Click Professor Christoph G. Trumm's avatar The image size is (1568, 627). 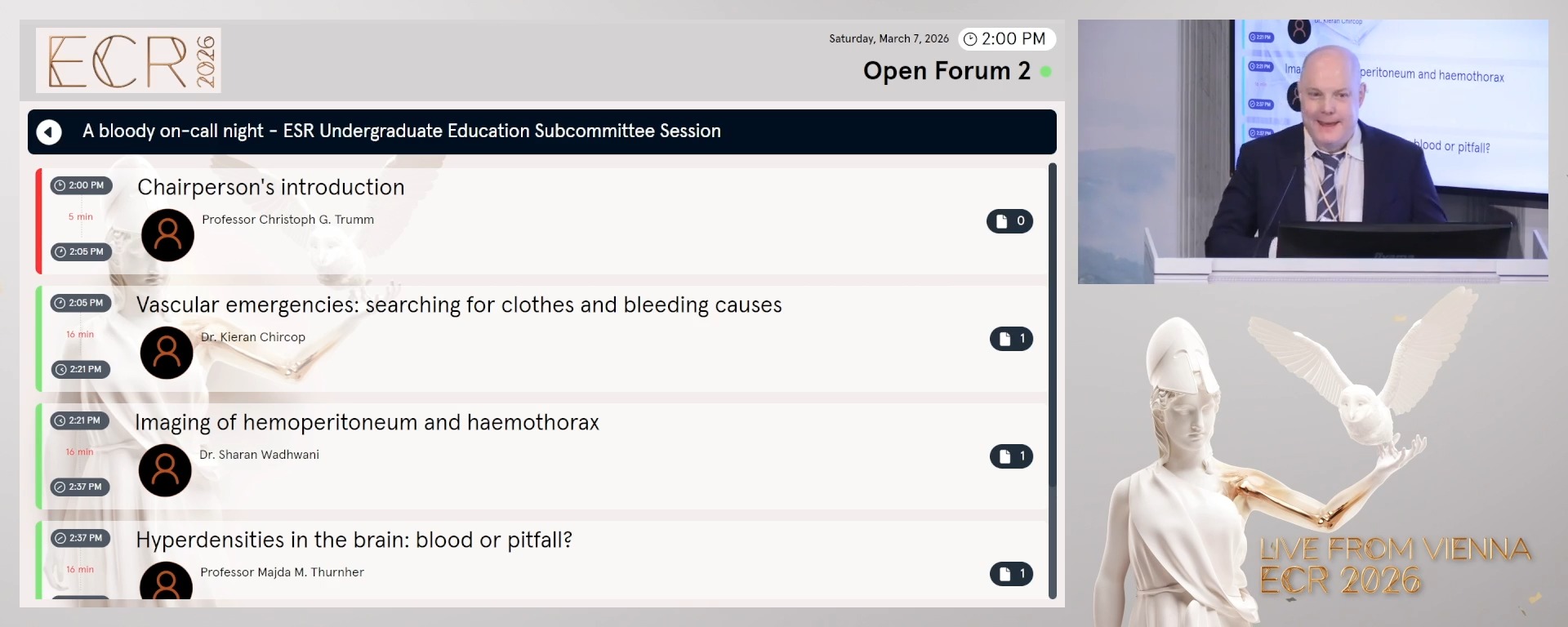[167, 235]
